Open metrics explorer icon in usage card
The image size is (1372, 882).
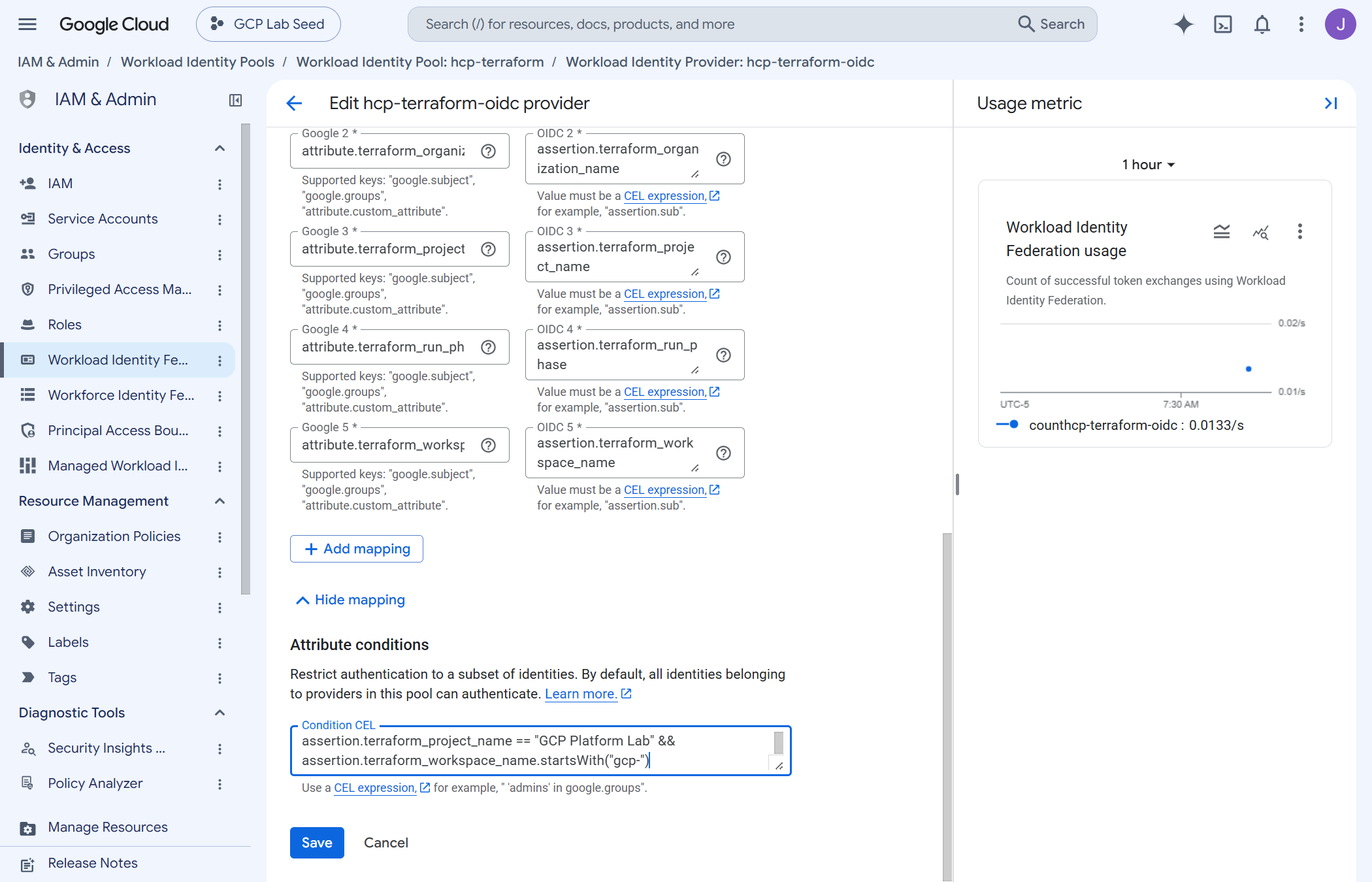1260,231
